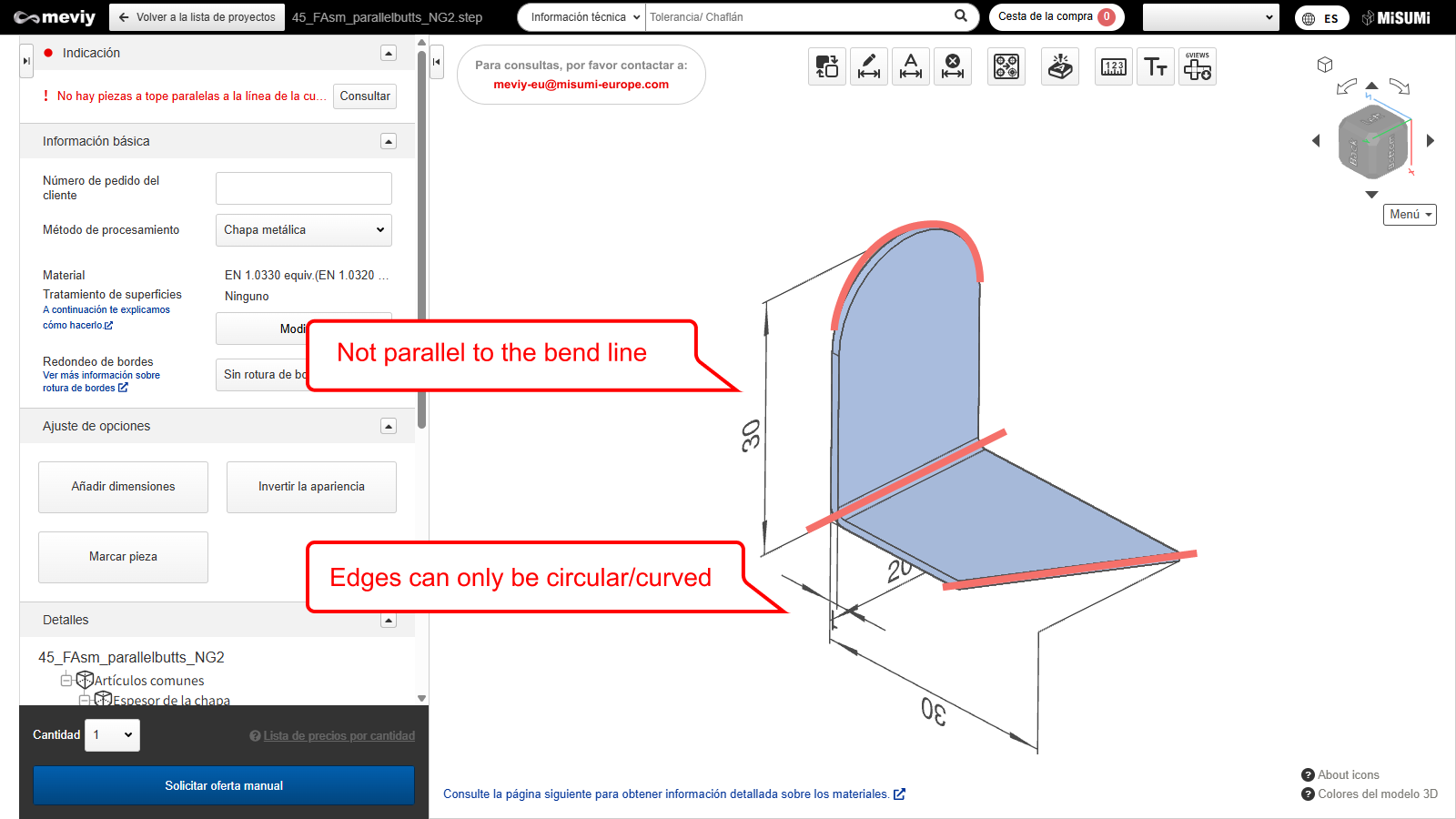This screenshot has width=1456, height=819.
Task: Select the delete dimension tool (X icon)
Action: tap(952, 66)
